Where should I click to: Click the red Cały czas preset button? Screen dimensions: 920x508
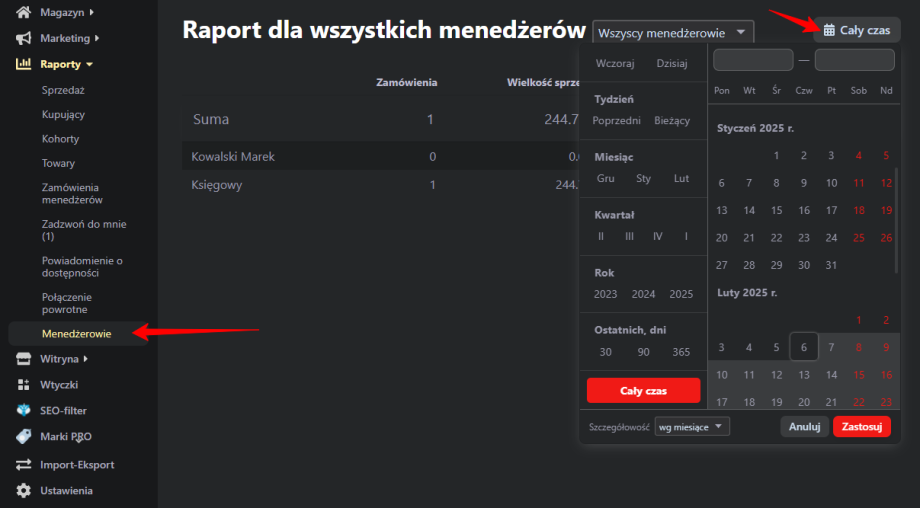pyautogui.click(x=642, y=390)
